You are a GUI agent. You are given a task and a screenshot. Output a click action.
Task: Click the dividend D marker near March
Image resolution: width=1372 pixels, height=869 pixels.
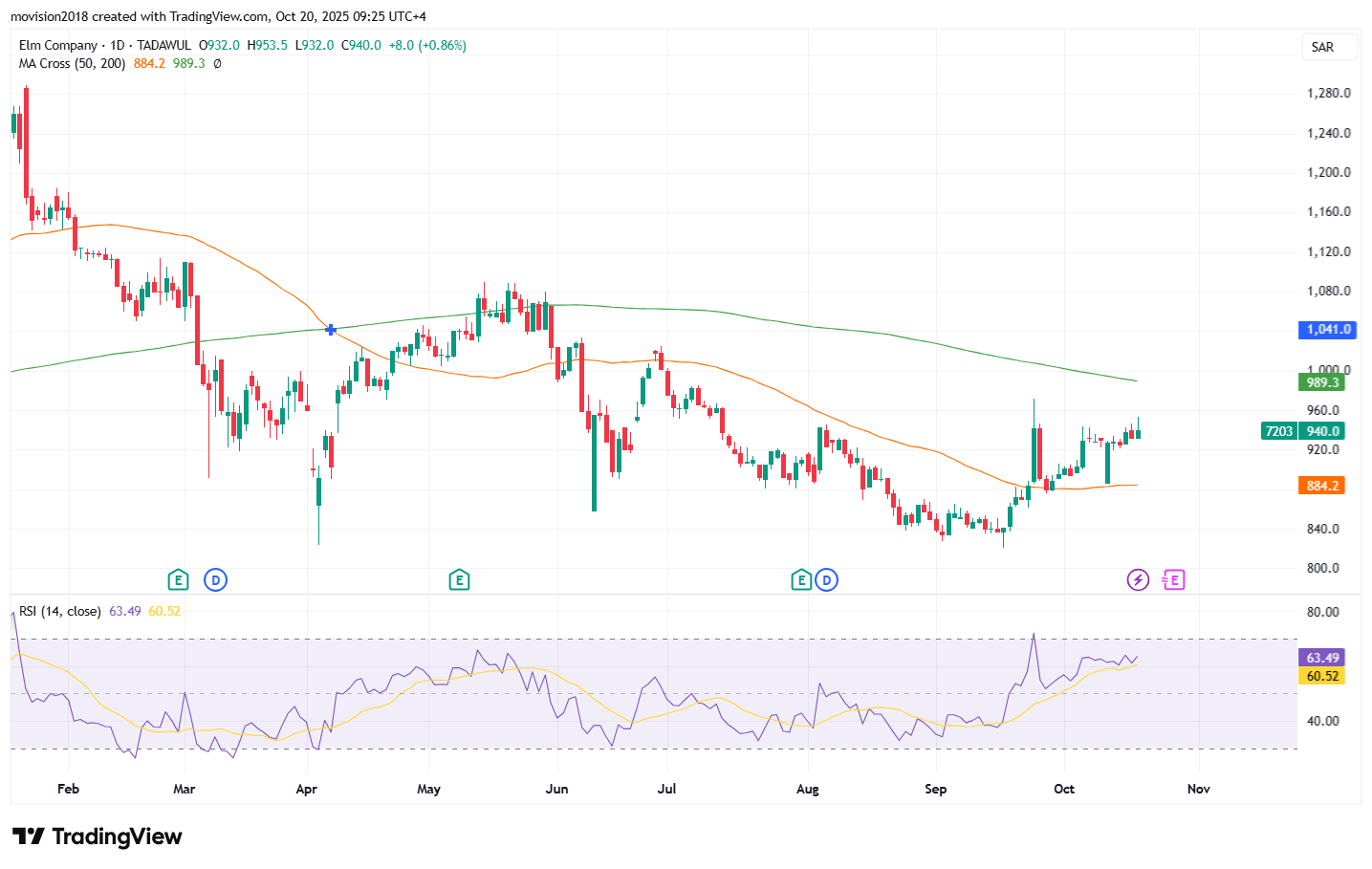coord(216,579)
